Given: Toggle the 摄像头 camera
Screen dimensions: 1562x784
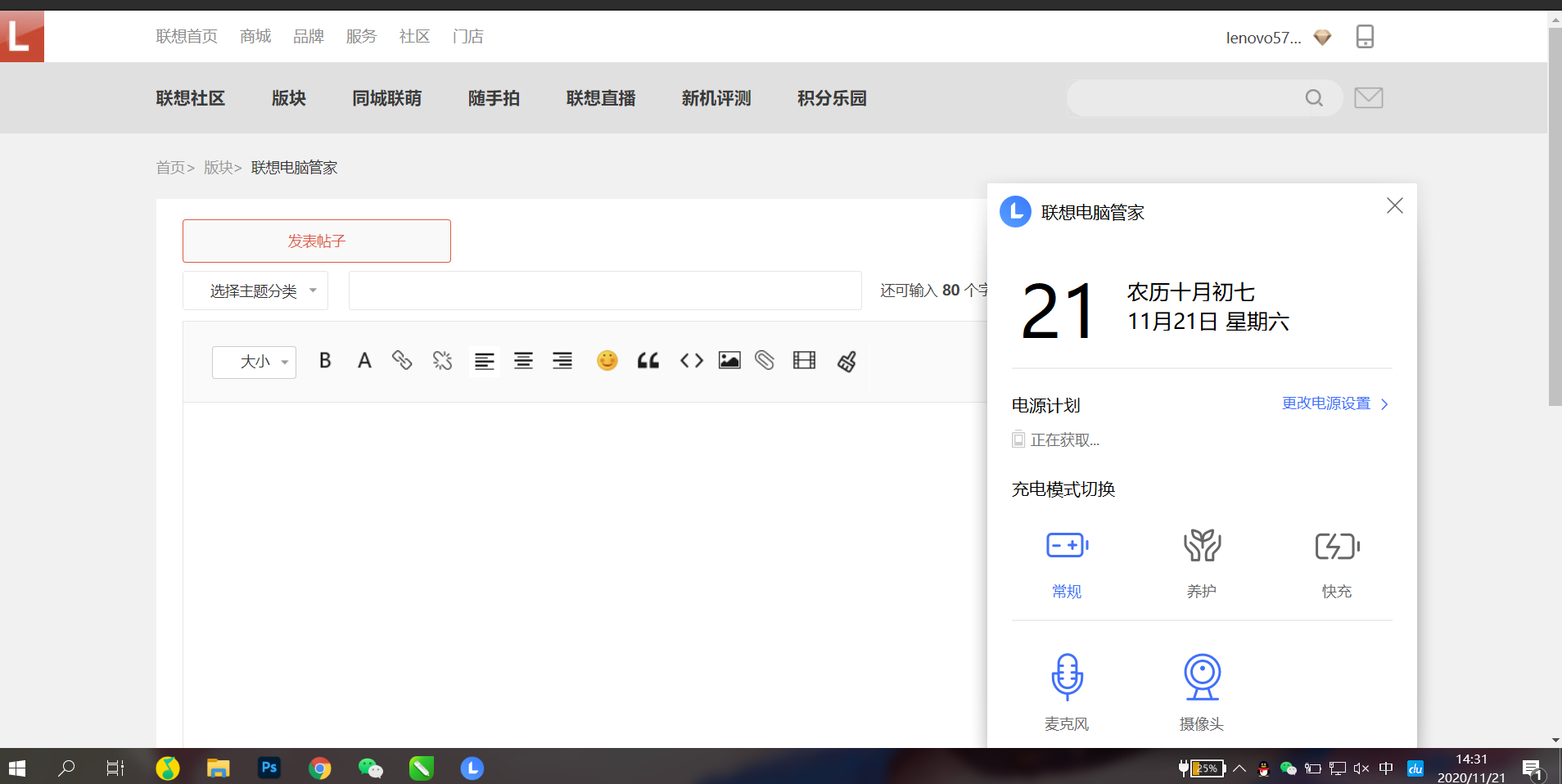Looking at the screenshot, I should click(1202, 692).
